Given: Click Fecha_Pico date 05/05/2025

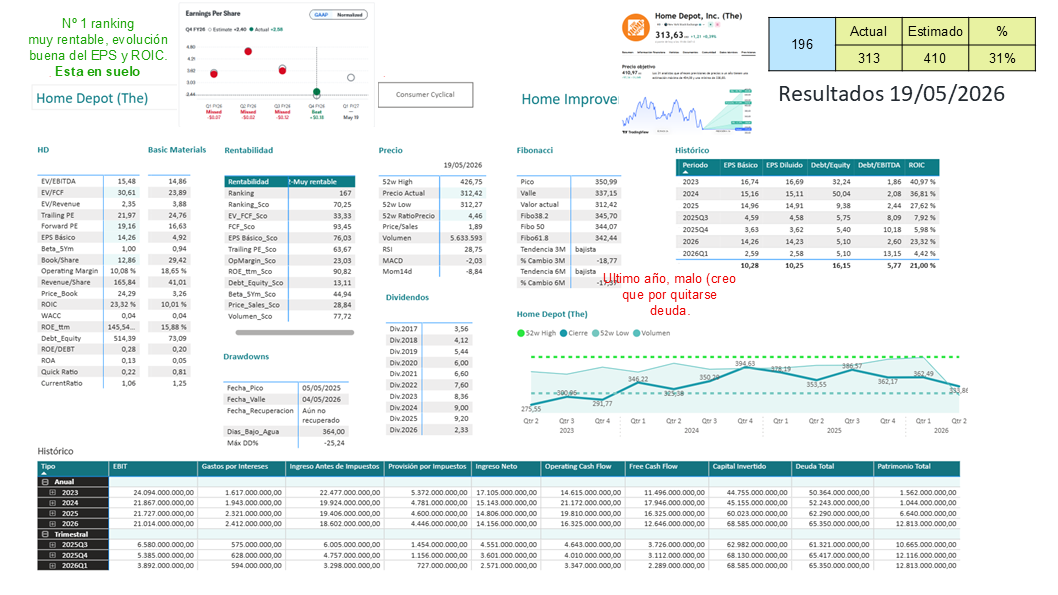Looking at the screenshot, I should click(321, 389).
